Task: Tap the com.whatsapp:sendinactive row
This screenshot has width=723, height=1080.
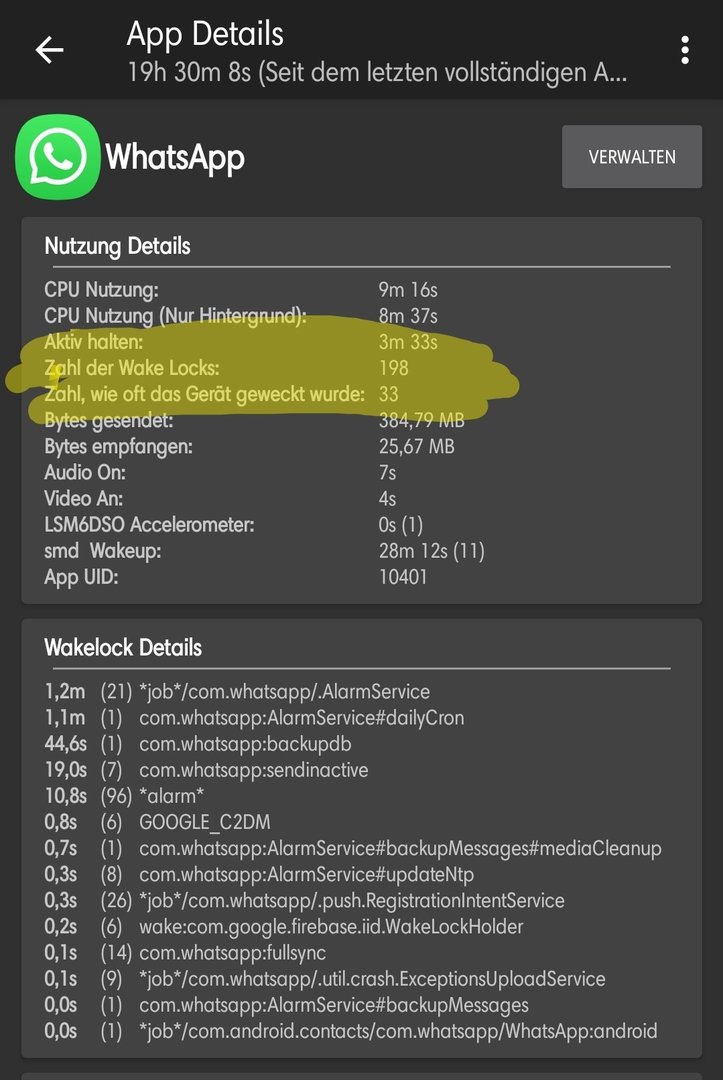Action: [x=207, y=770]
